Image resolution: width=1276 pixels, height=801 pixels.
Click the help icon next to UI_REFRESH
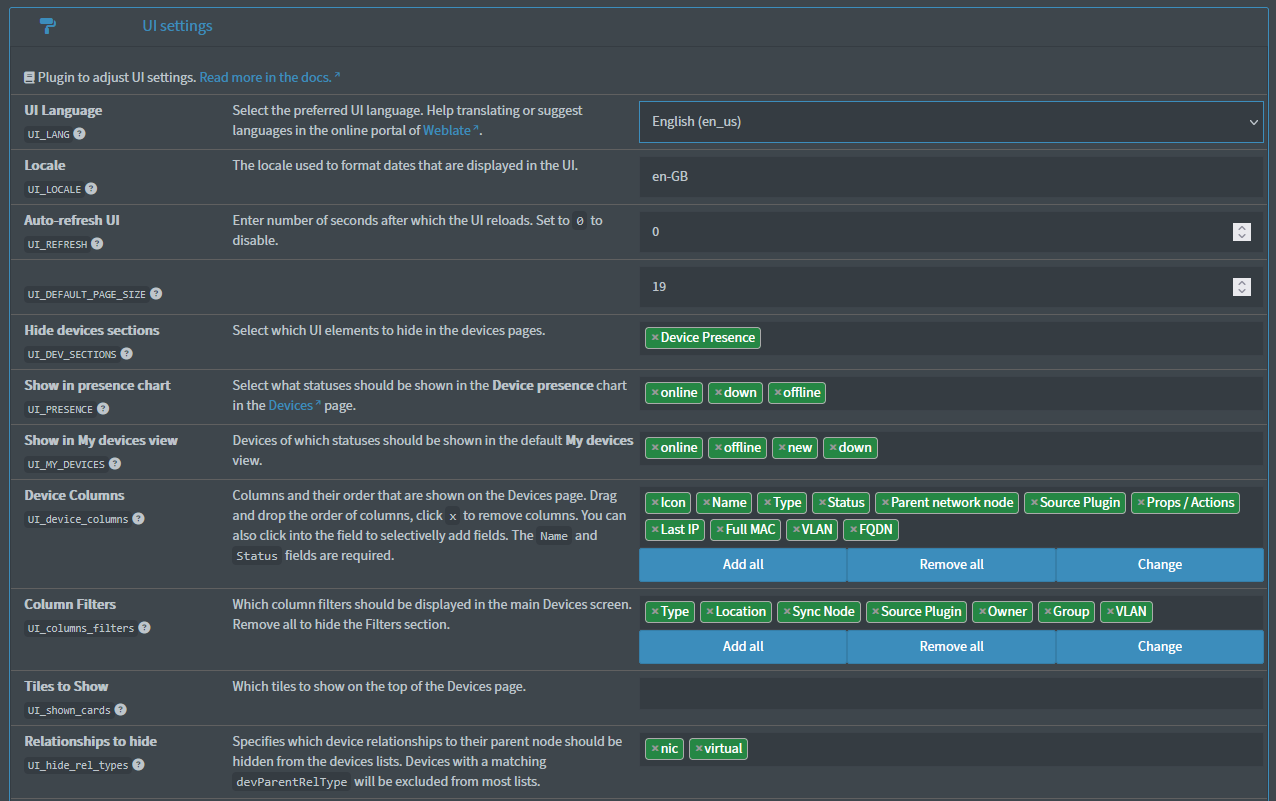pos(96,243)
